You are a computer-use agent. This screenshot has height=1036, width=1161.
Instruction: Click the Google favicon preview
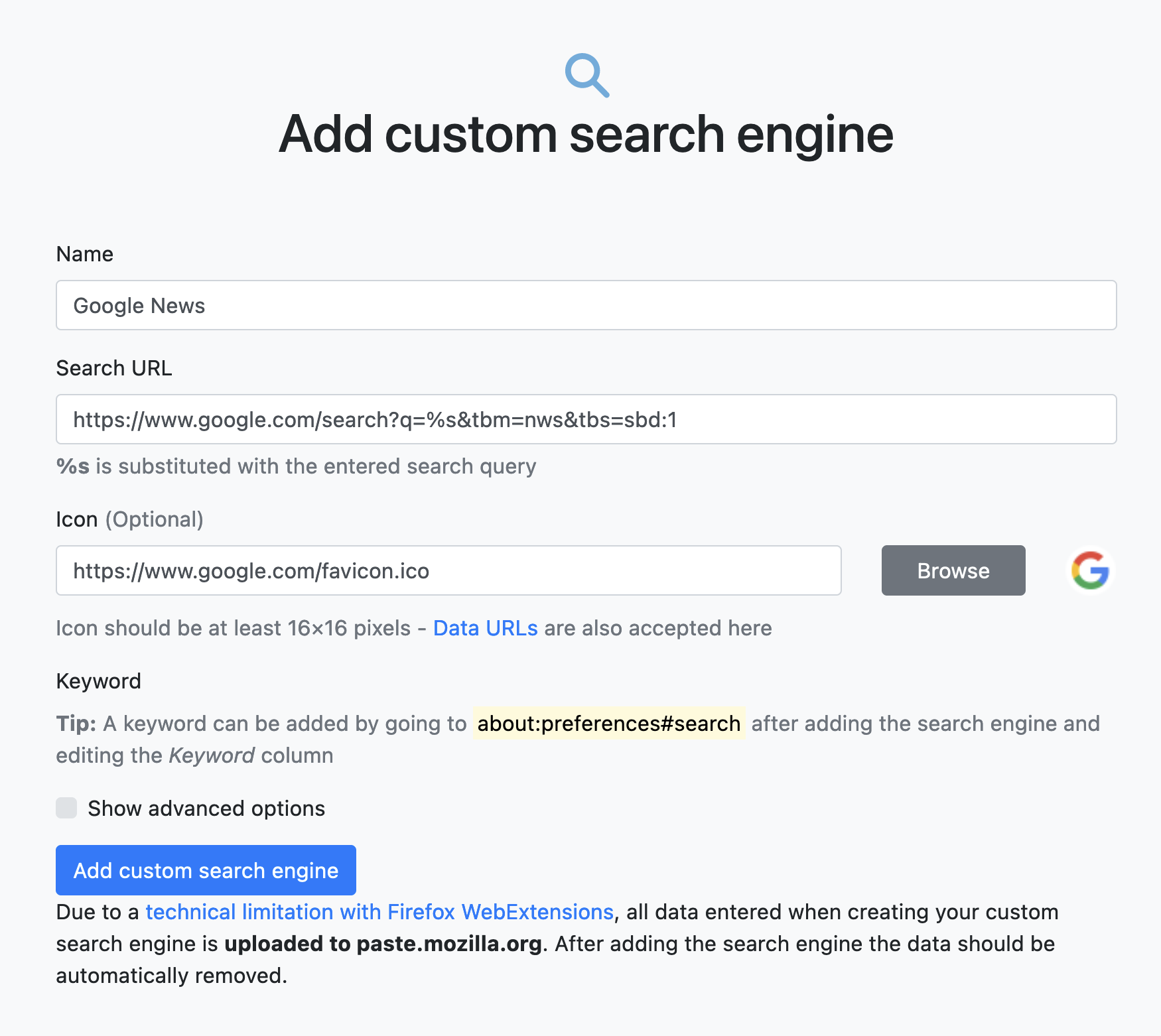[x=1090, y=570]
